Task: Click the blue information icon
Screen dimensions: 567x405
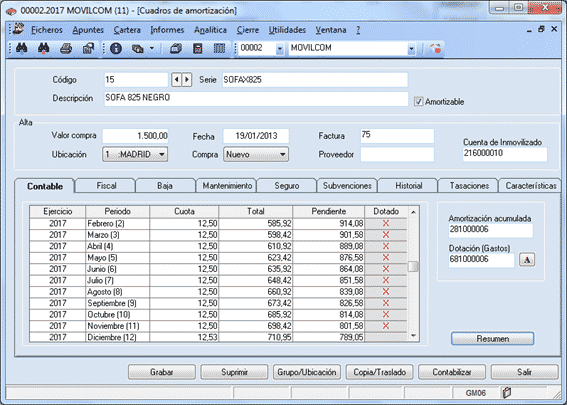Action: tap(116, 48)
